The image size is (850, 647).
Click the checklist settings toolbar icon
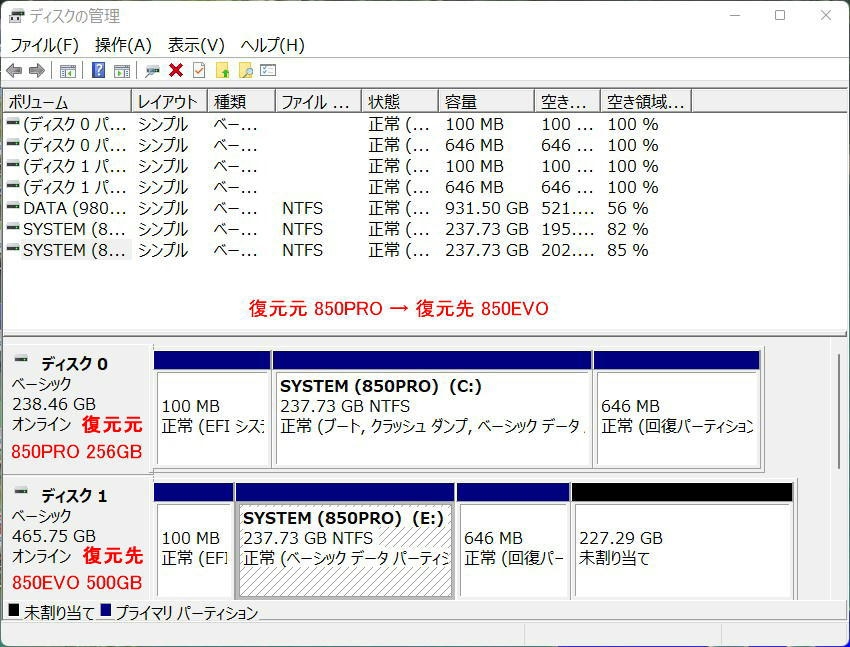(x=268, y=70)
